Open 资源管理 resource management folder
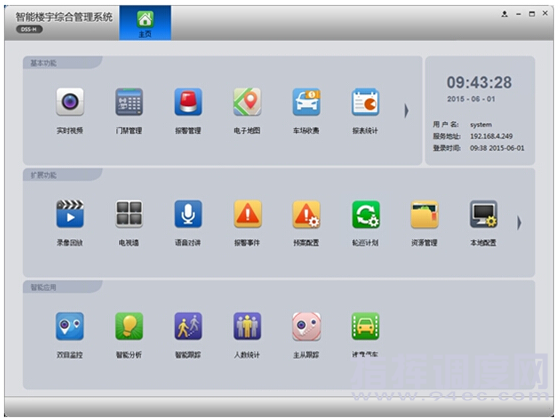Image resolution: width=560 pixels, height=420 pixels. (424, 214)
